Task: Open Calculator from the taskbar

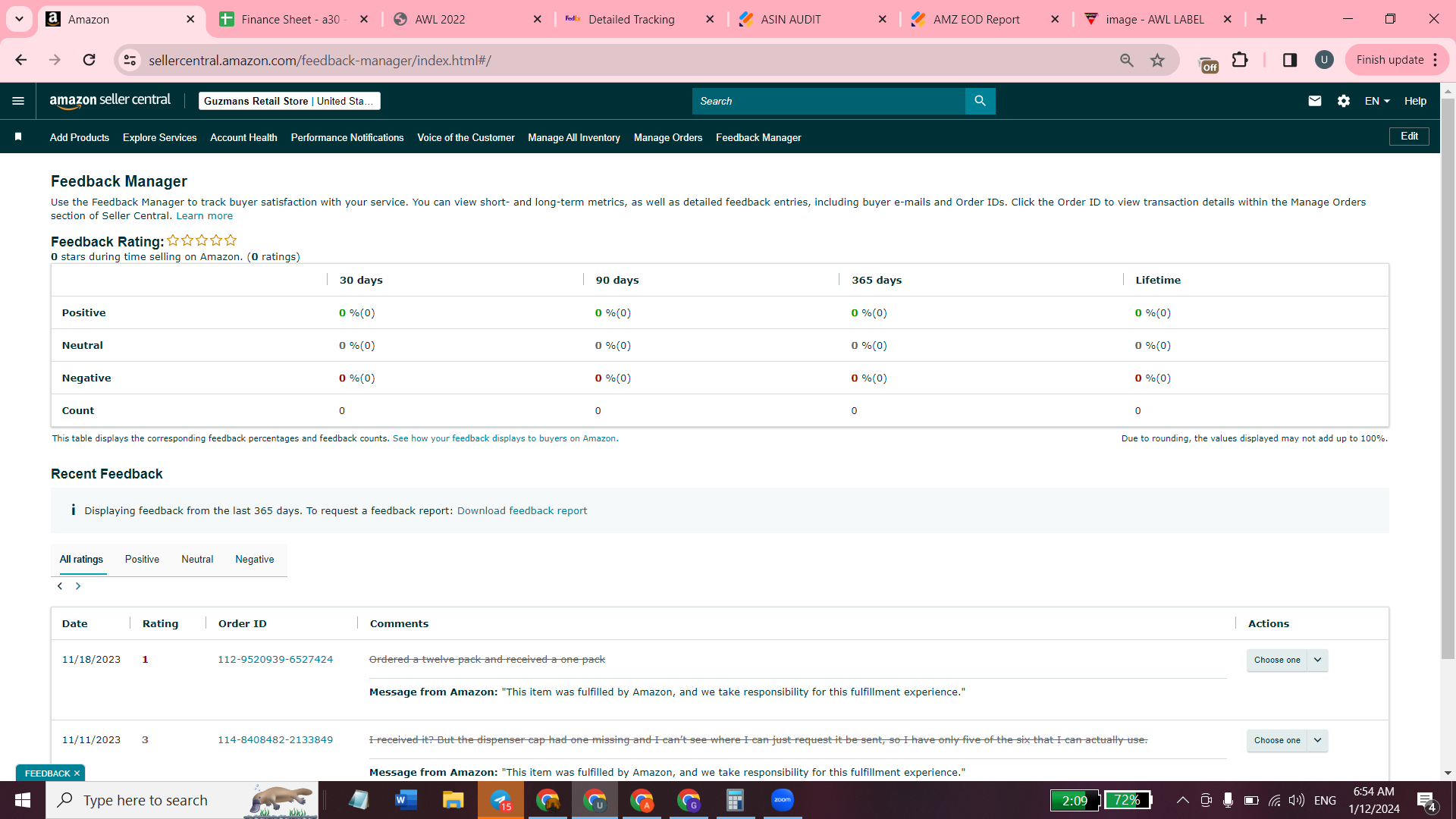Action: tap(735, 800)
